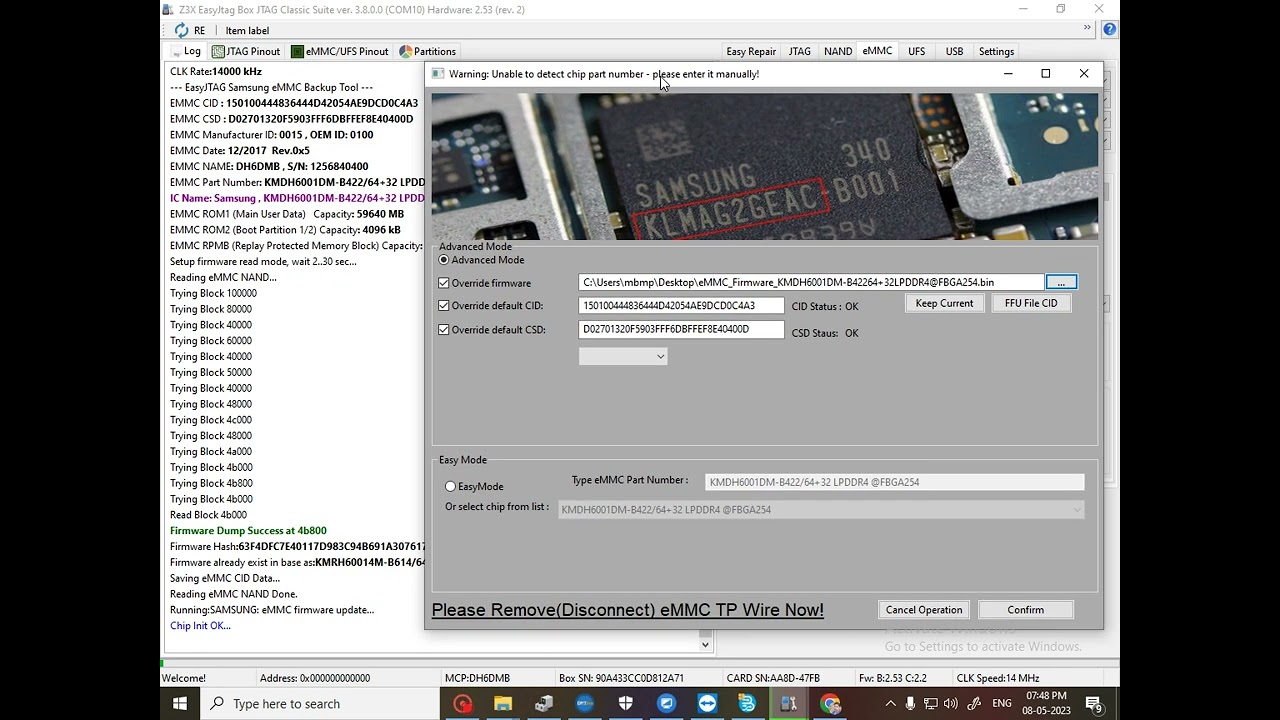This screenshot has height=720, width=1280.
Task: Click the Type eMMC Part Number field
Action: (x=894, y=482)
